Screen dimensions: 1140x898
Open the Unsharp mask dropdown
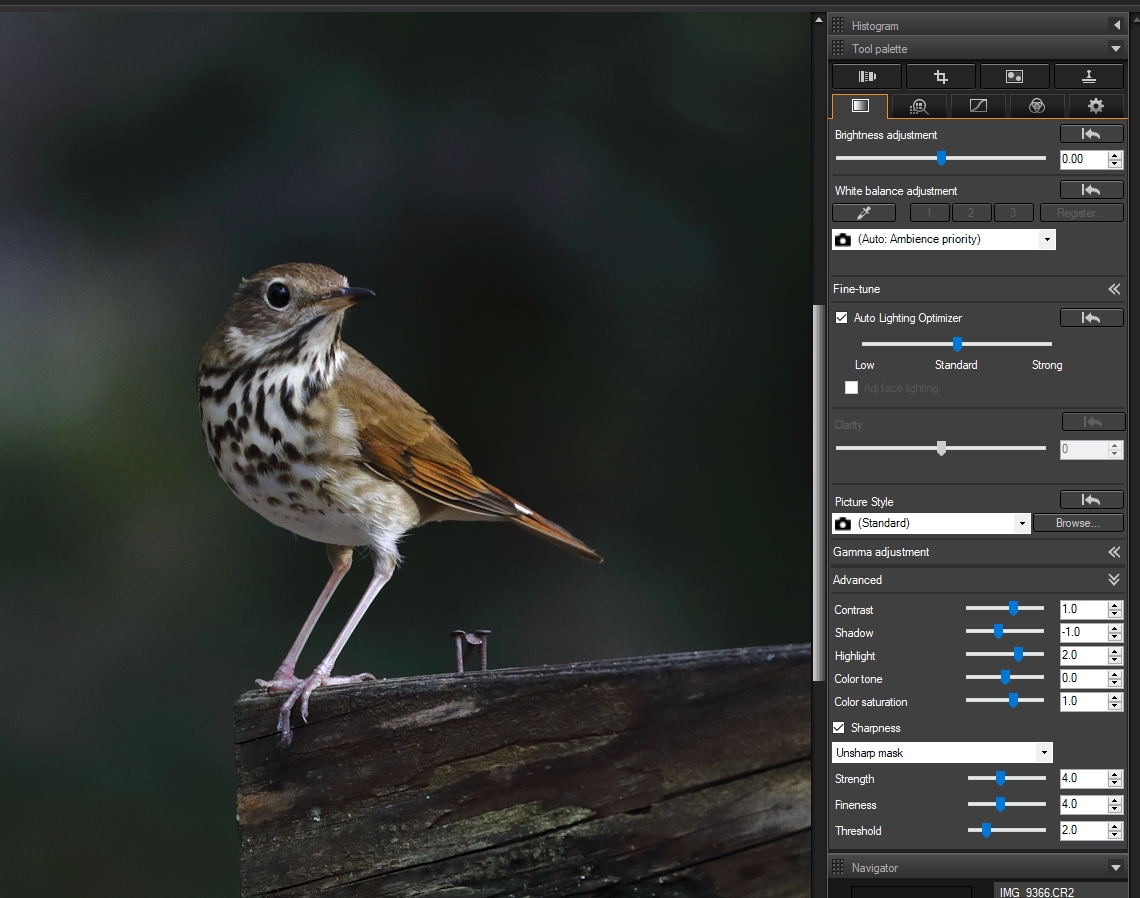click(x=1044, y=753)
